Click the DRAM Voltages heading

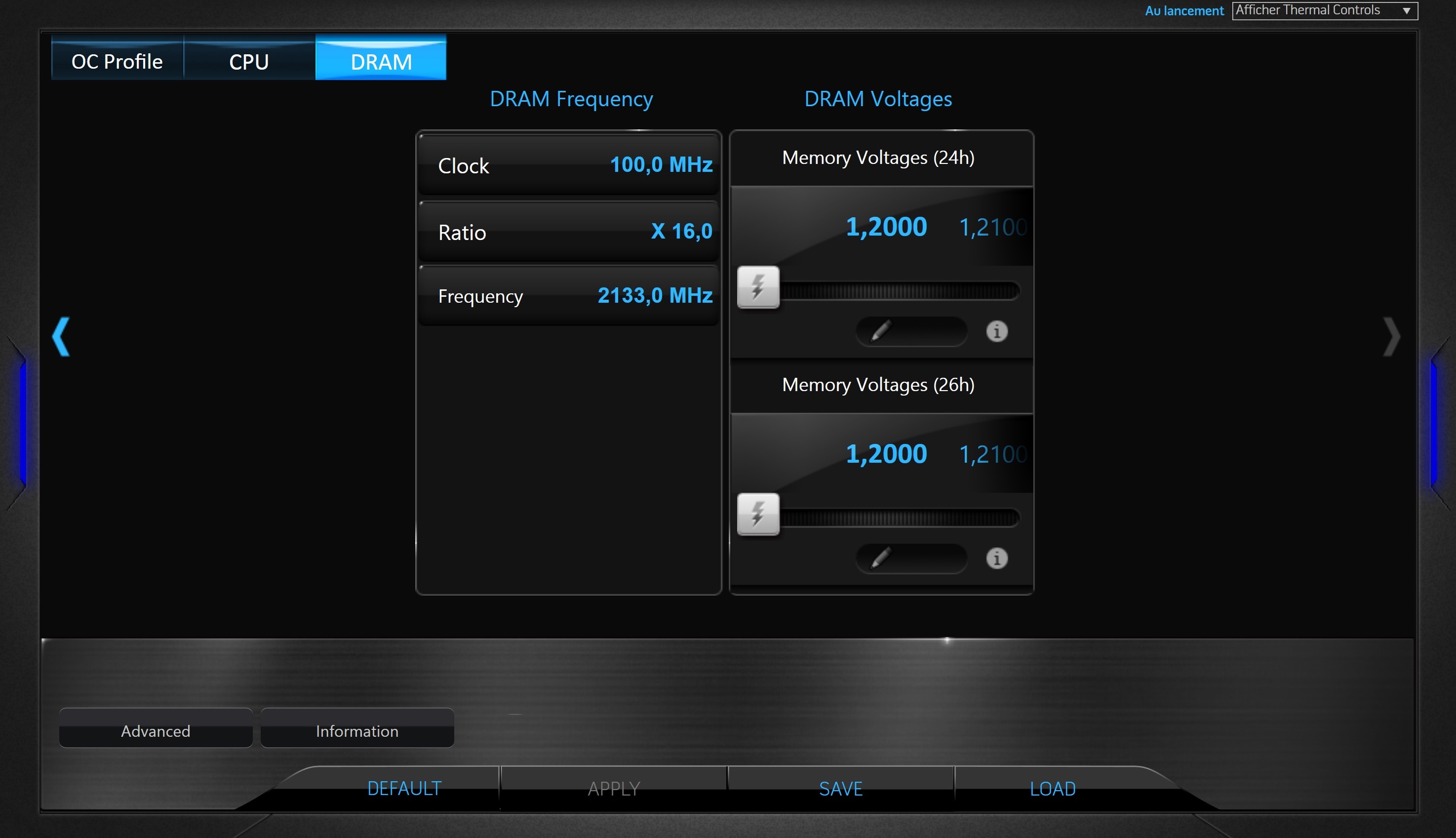(x=878, y=99)
